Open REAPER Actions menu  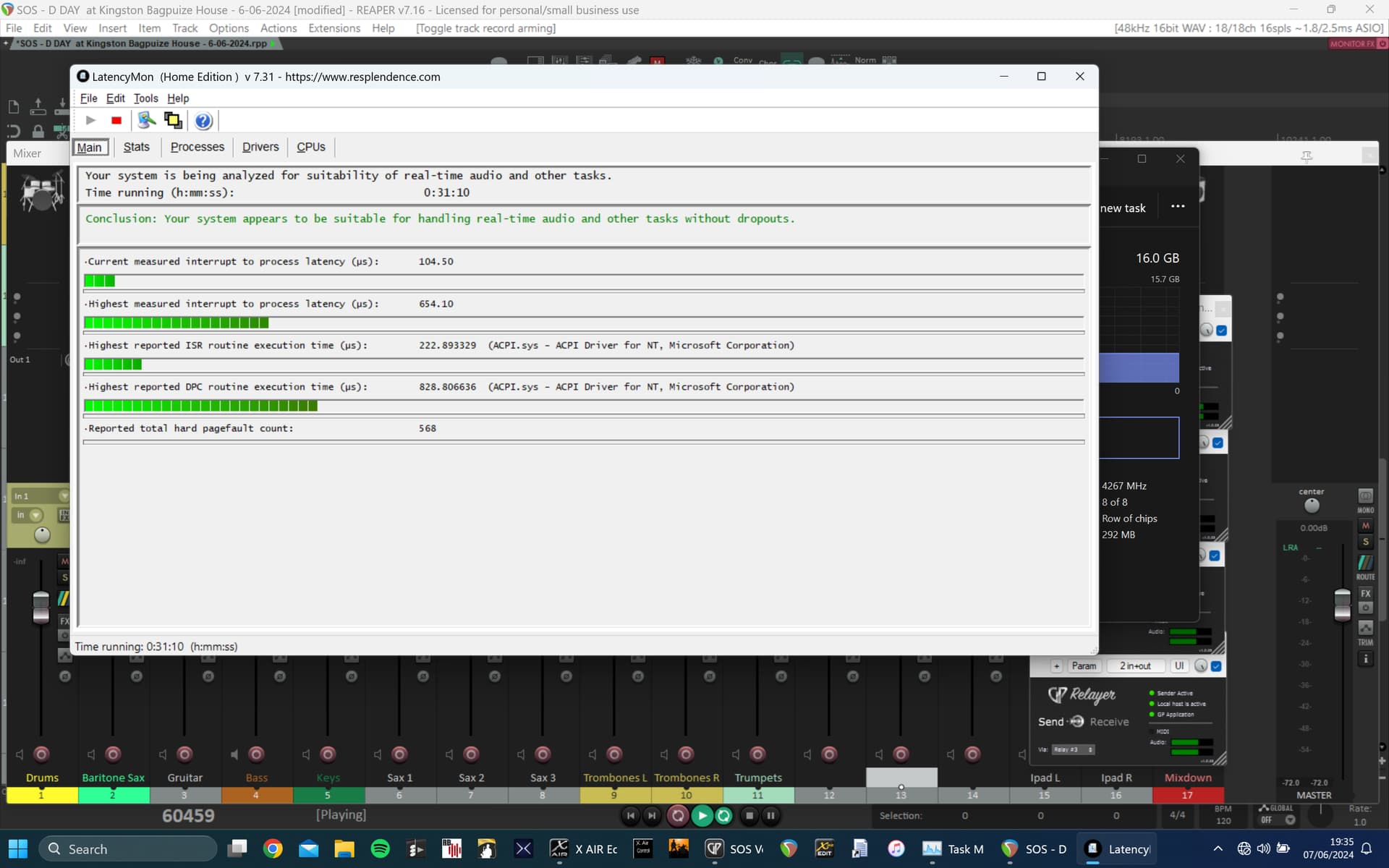(278, 28)
